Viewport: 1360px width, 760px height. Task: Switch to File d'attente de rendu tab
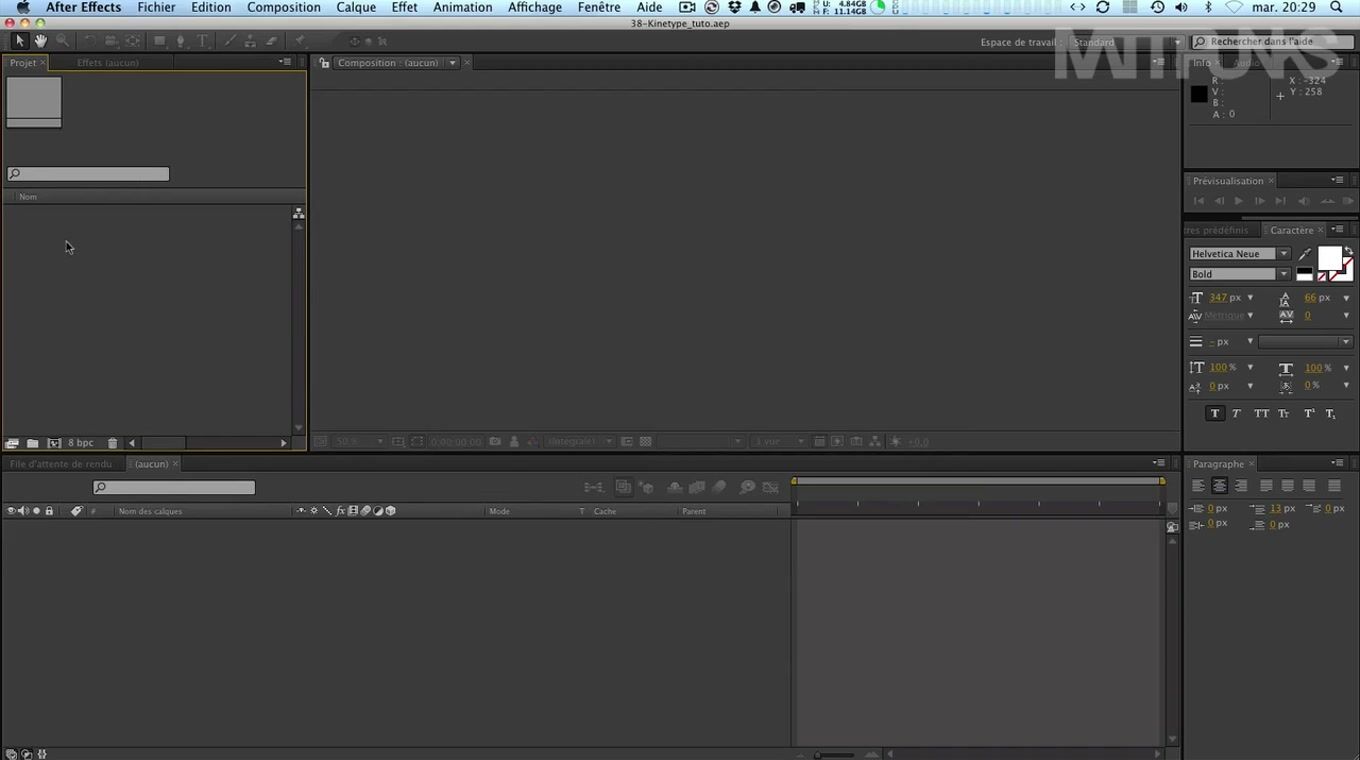point(61,464)
